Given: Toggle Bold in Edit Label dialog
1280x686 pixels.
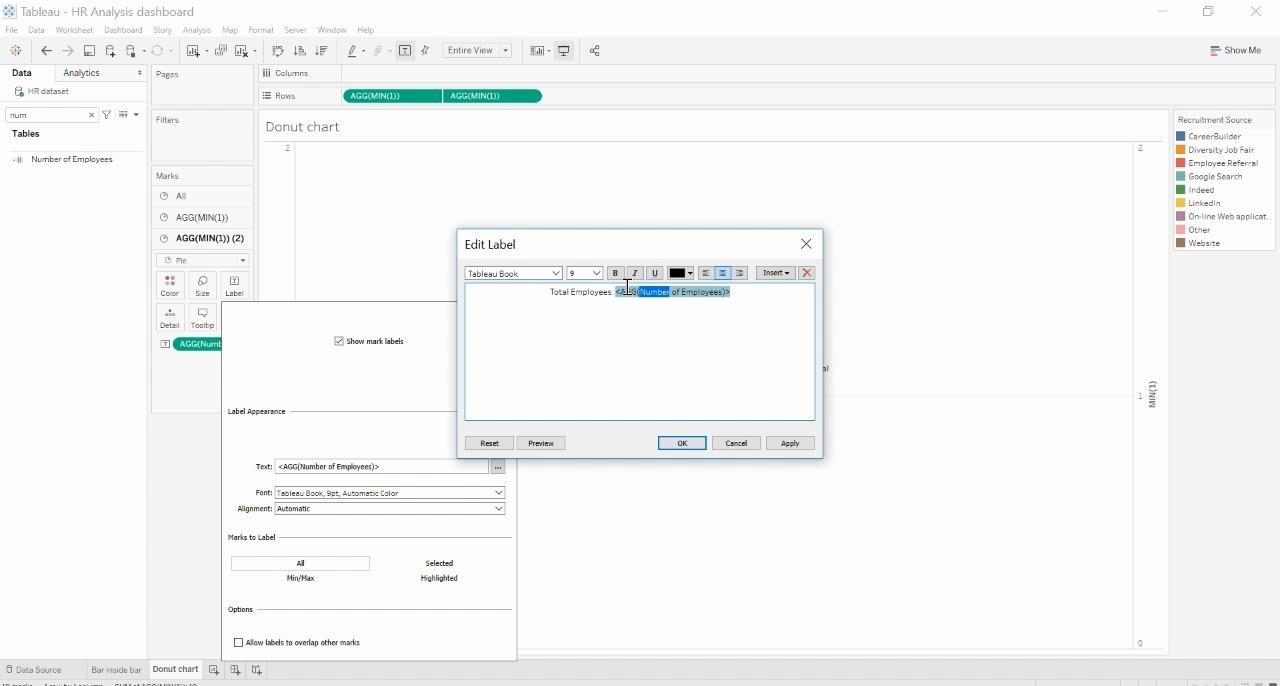Looking at the screenshot, I should click(x=616, y=273).
